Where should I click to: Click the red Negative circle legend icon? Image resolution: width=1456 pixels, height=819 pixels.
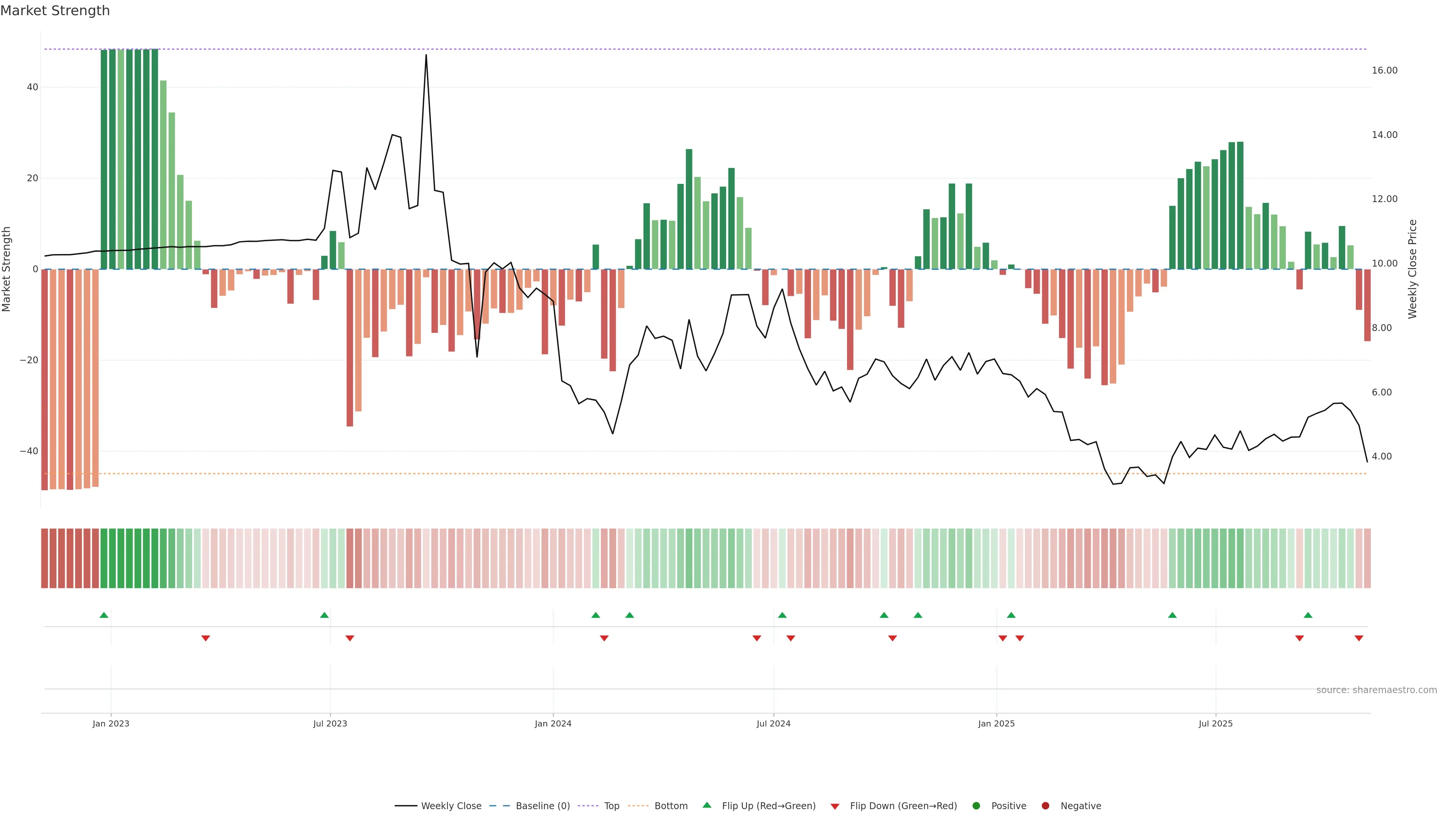[1045, 806]
